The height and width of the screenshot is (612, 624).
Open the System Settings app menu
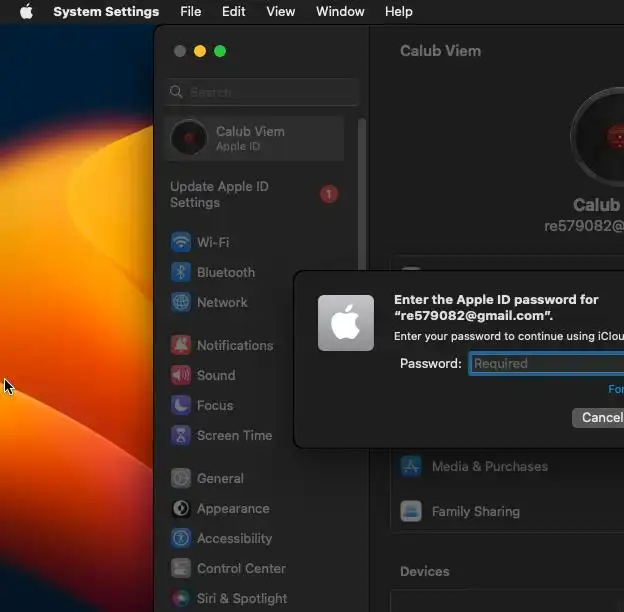pos(106,12)
